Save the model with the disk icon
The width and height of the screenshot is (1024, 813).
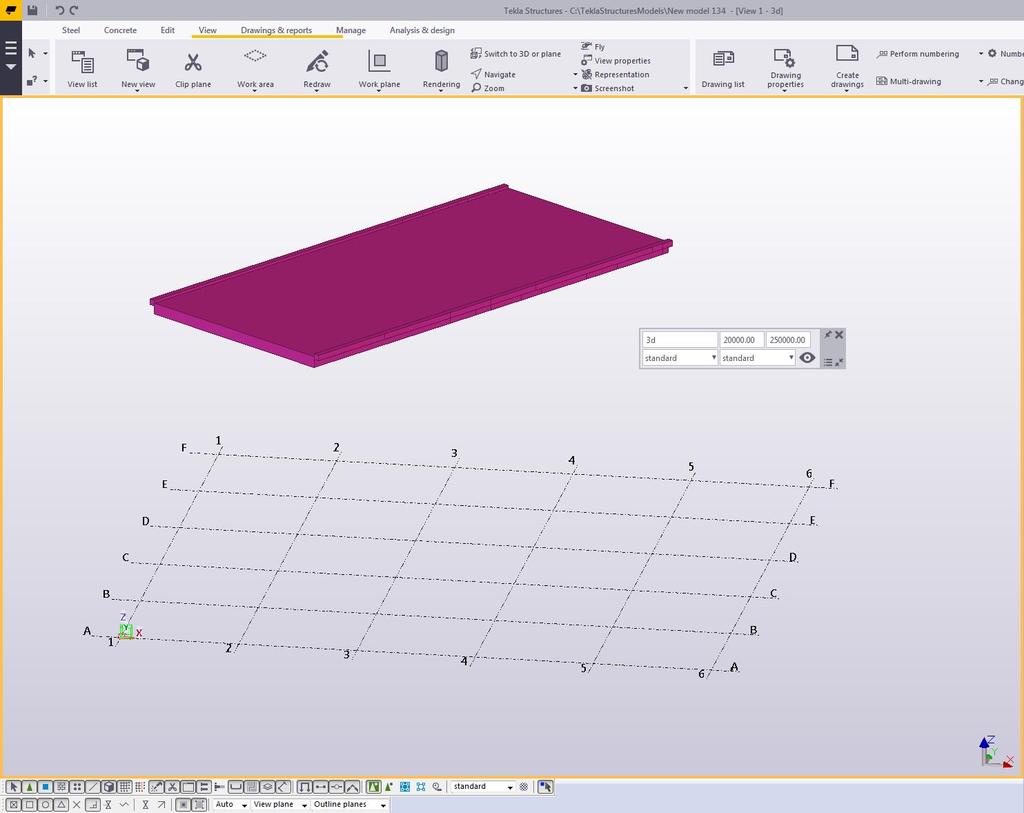32,10
